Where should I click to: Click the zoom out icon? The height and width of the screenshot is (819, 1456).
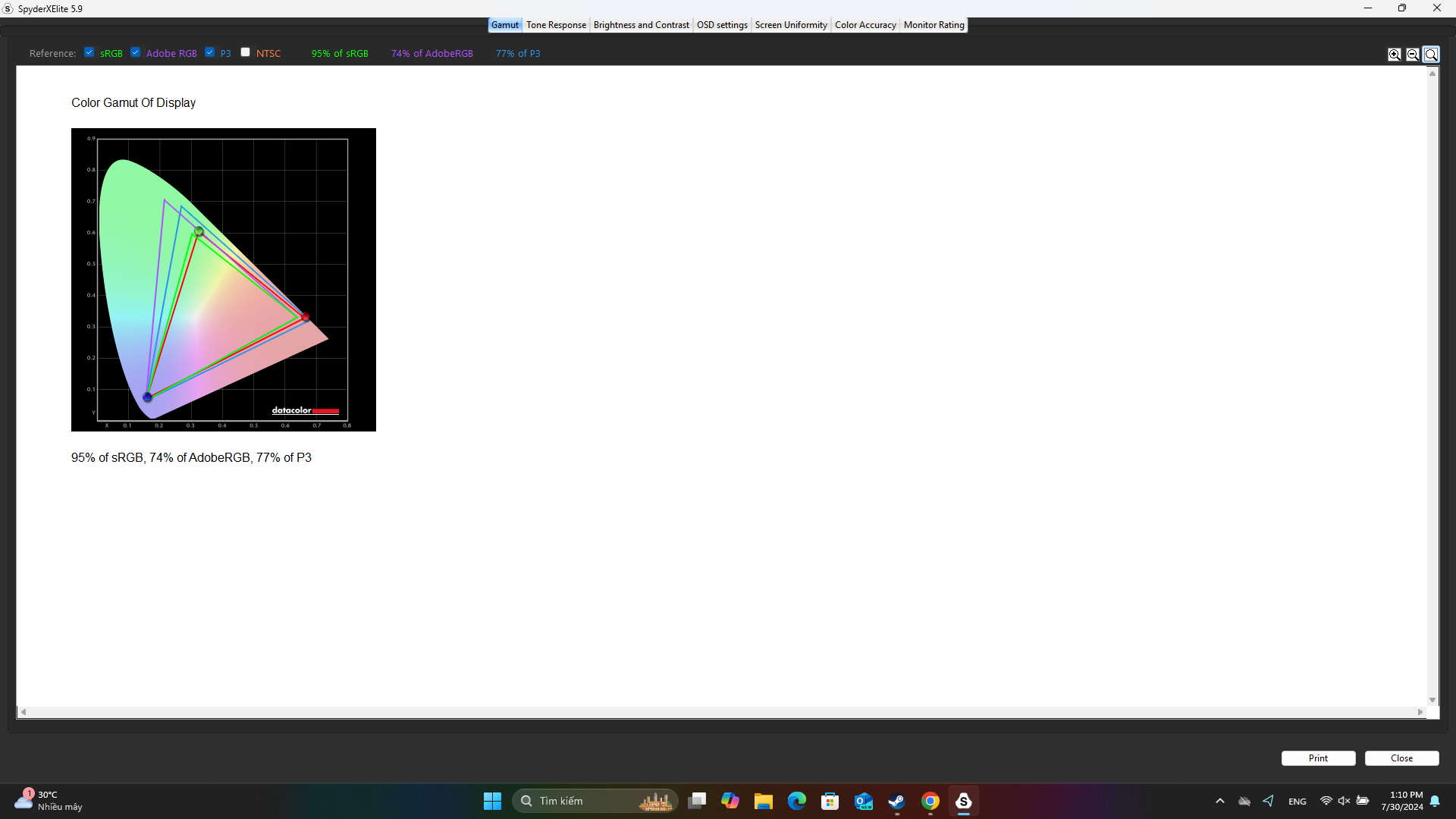tap(1413, 54)
